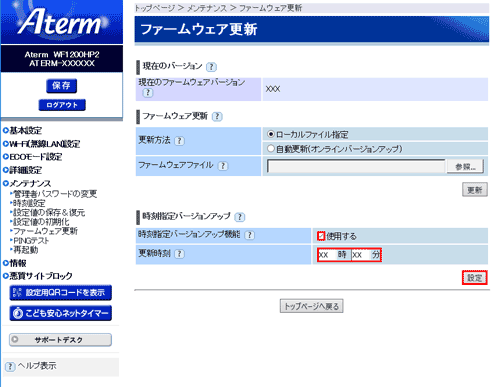This screenshot has width=500, height=387.
Task: Click help icon next to ファームウェアファイル
Action: click(223, 166)
